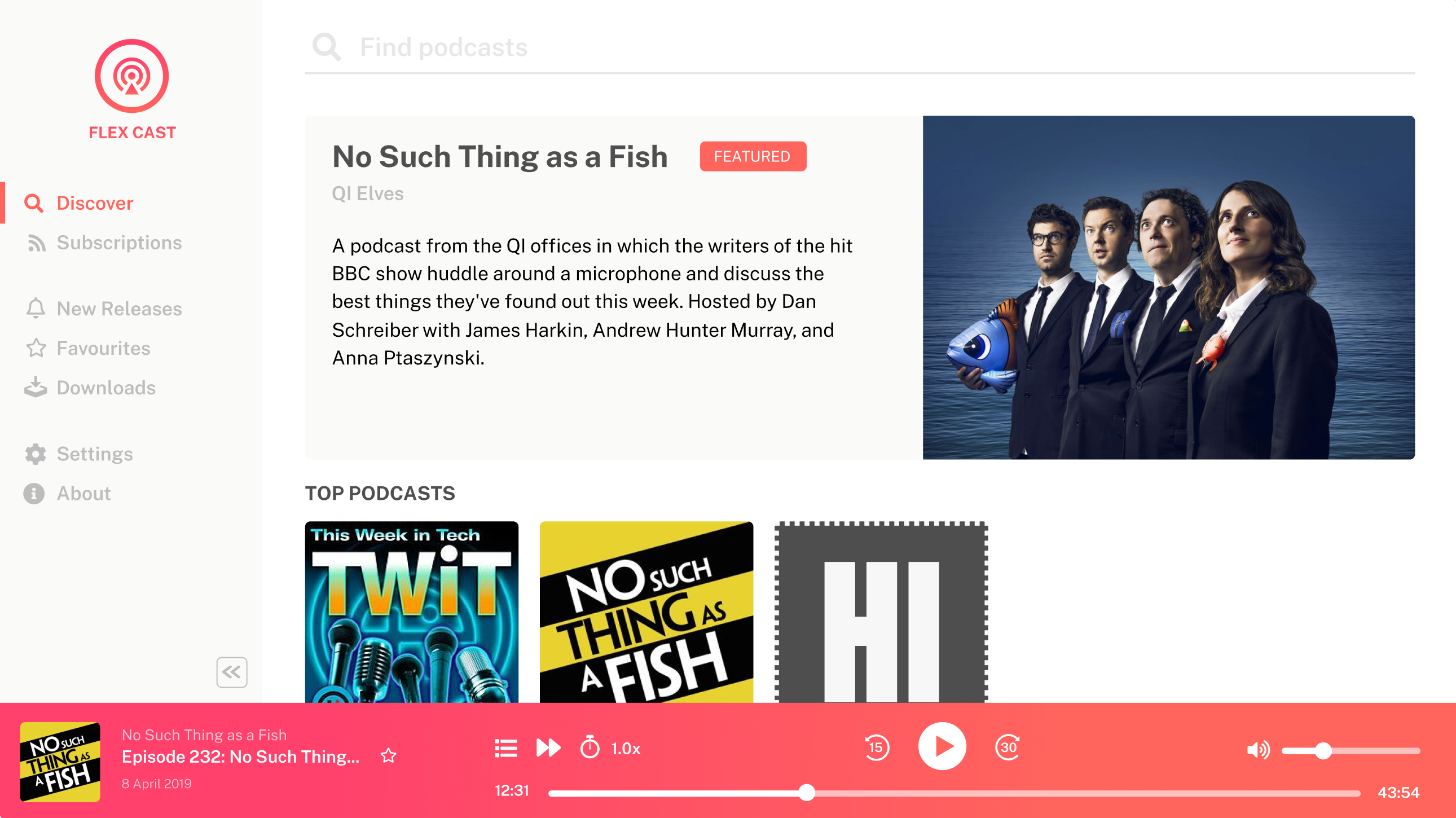This screenshot has width=1456, height=818.
Task: Click the FEATURED badge
Action: (753, 157)
